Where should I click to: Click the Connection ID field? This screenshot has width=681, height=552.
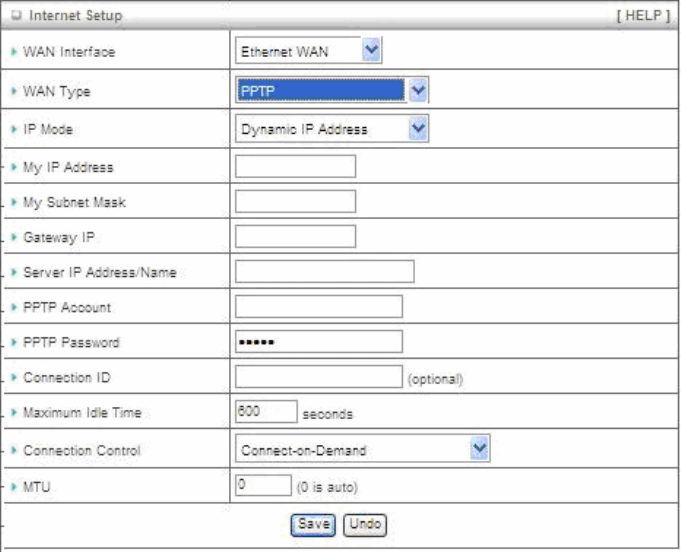[319, 377]
